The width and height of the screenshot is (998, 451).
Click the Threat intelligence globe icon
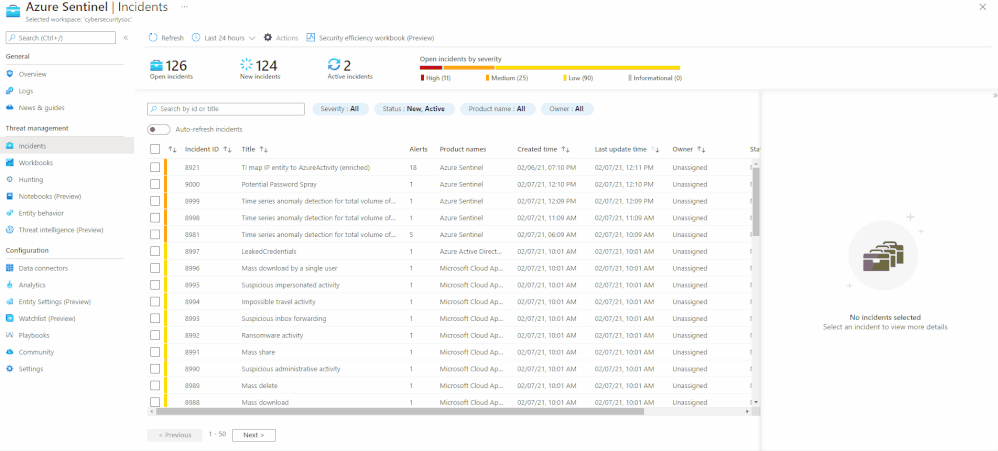tap(10, 230)
